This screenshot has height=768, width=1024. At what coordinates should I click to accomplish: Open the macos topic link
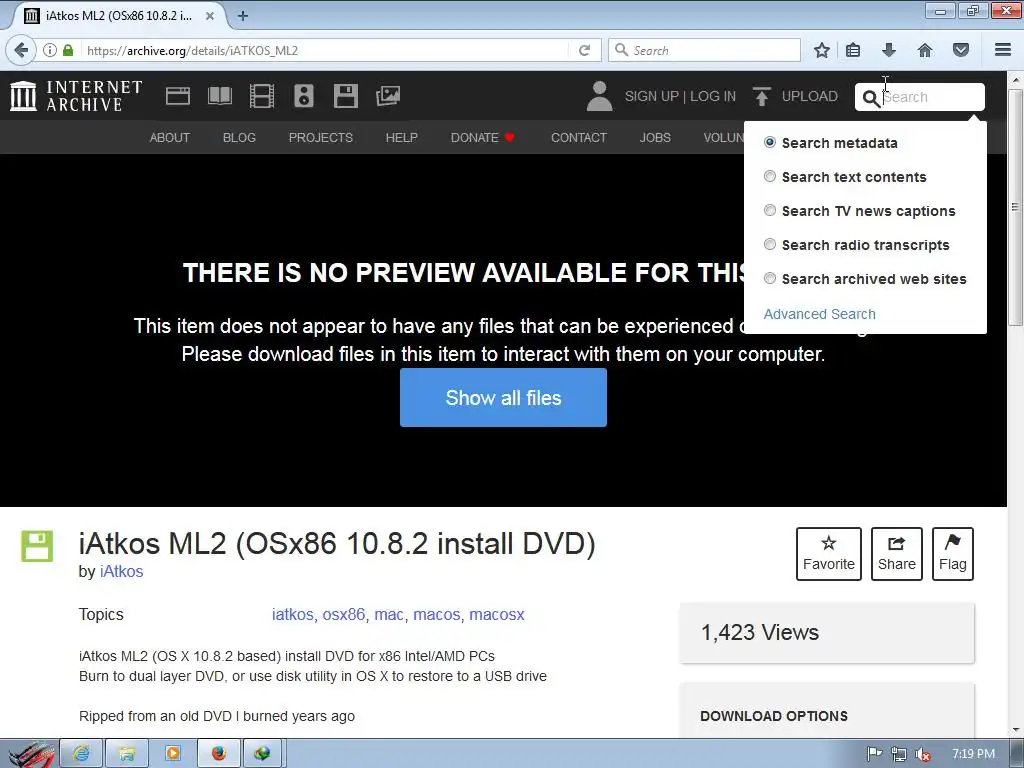[437, 615]
